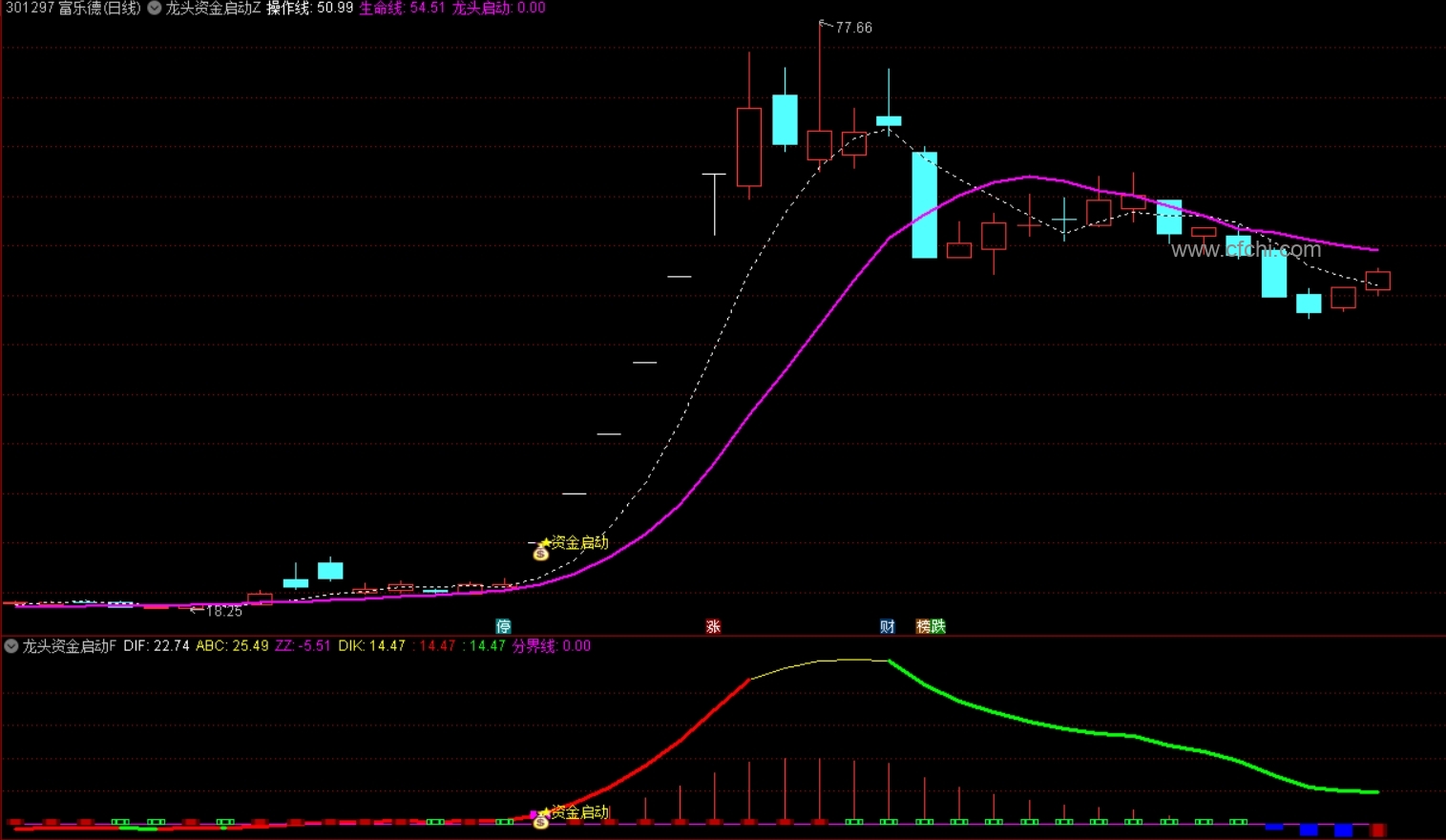Click the ZZ: -5.51 value
The width and height of the screenshot is (1446, 840).
[x=303, y=646]
